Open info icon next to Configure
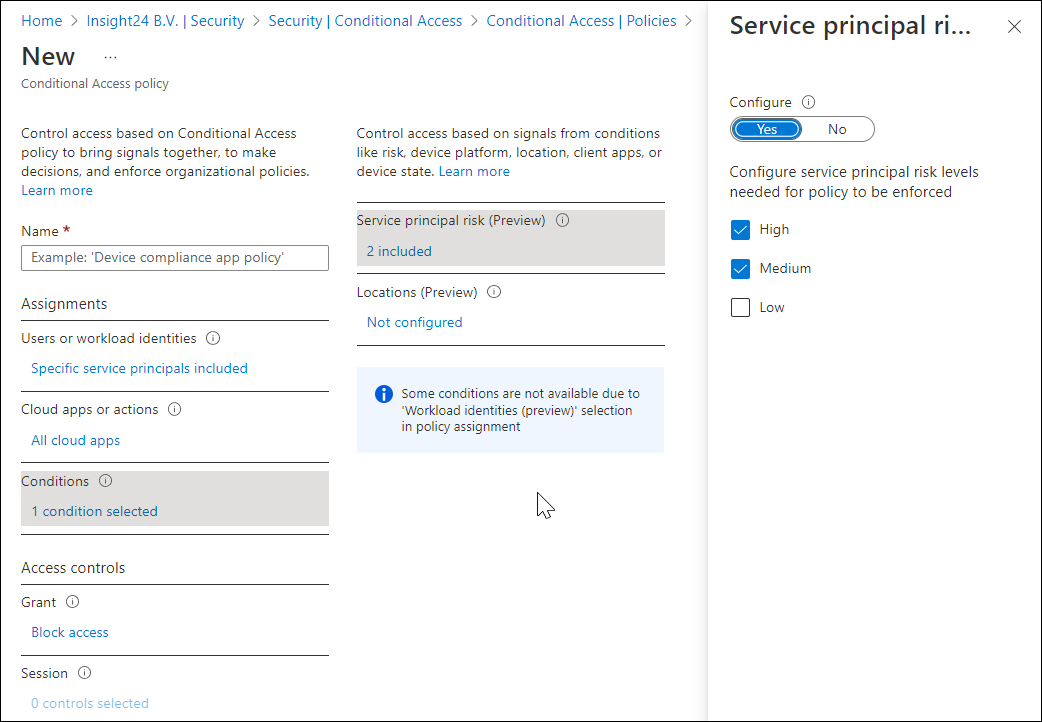 click(x=808, y=102)
